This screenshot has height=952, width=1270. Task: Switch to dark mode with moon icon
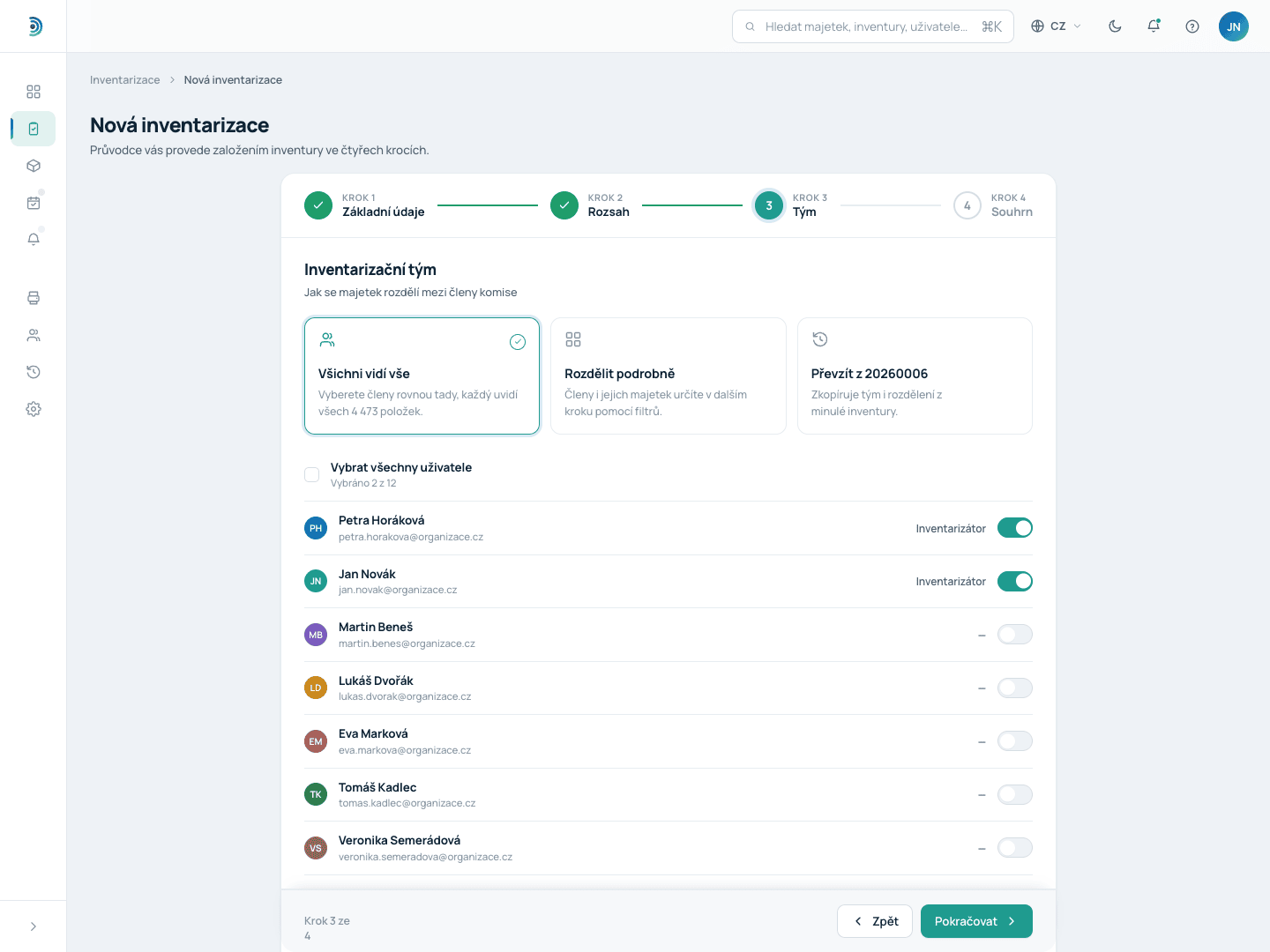coord(1115,26)
